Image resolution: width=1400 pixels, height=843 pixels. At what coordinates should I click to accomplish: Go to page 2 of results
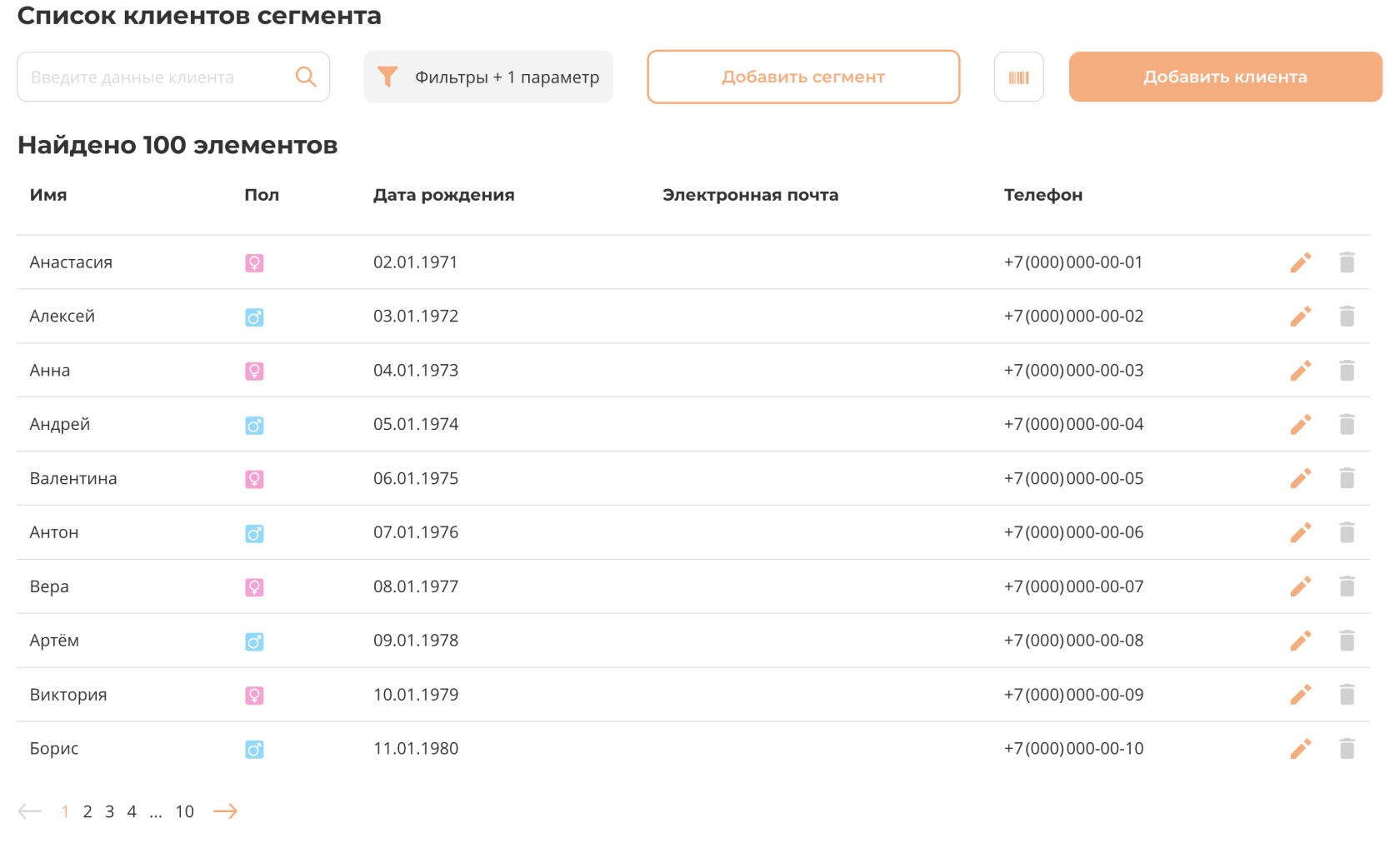[x=87, y=811]
